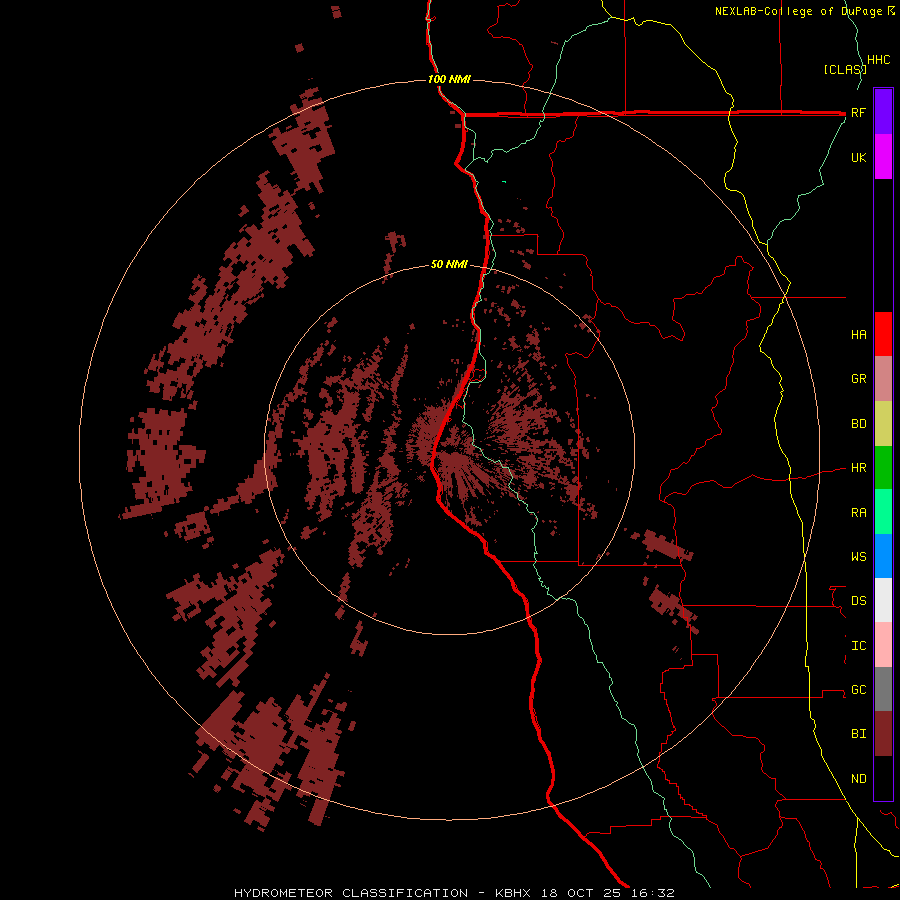Click the WS legend label
The image size is (900, 900).
click(859, 556)
